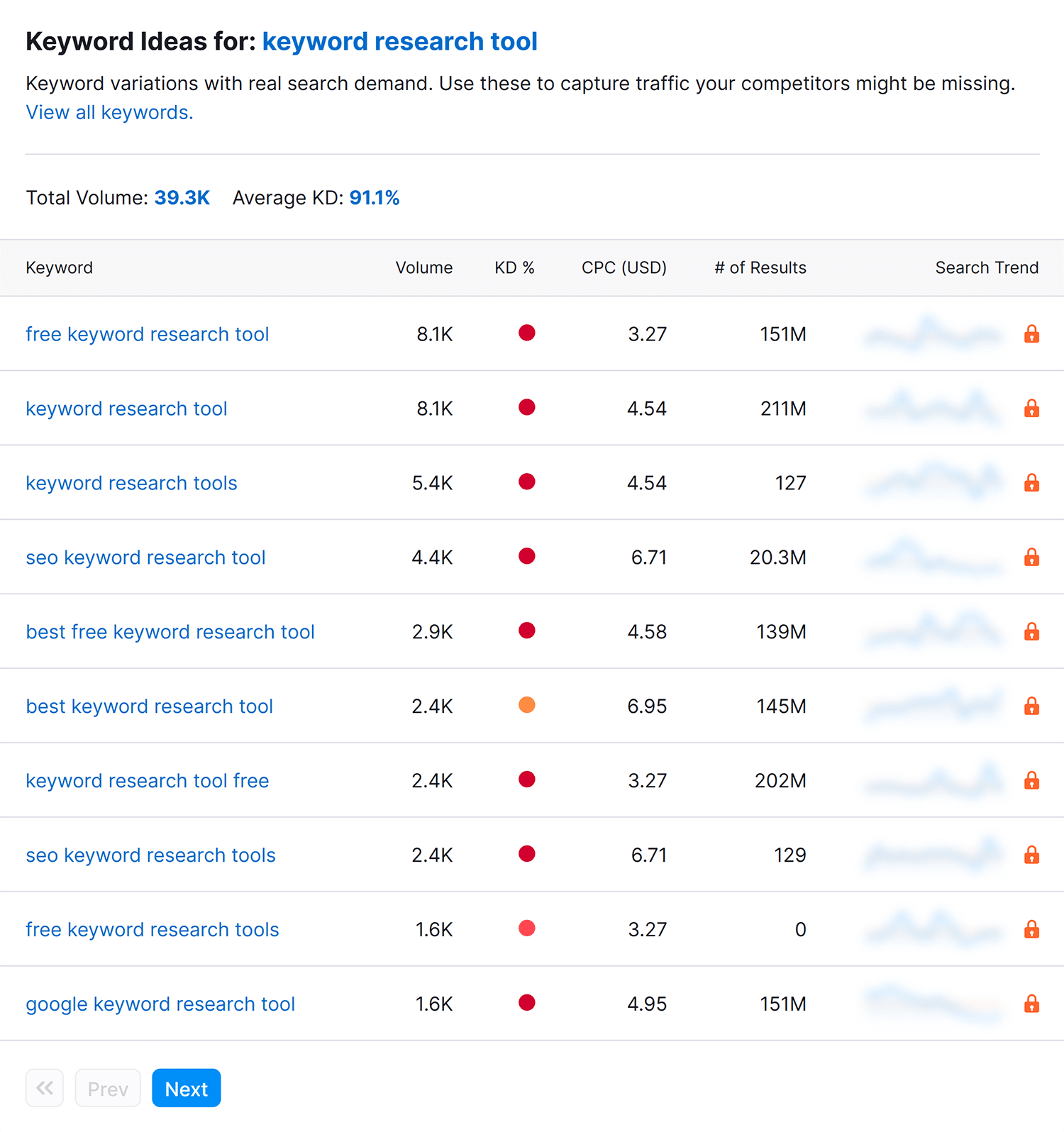1064x1132 pixels.
Task: Click the double-arrow first page button
Action: tap(45, 1088)
